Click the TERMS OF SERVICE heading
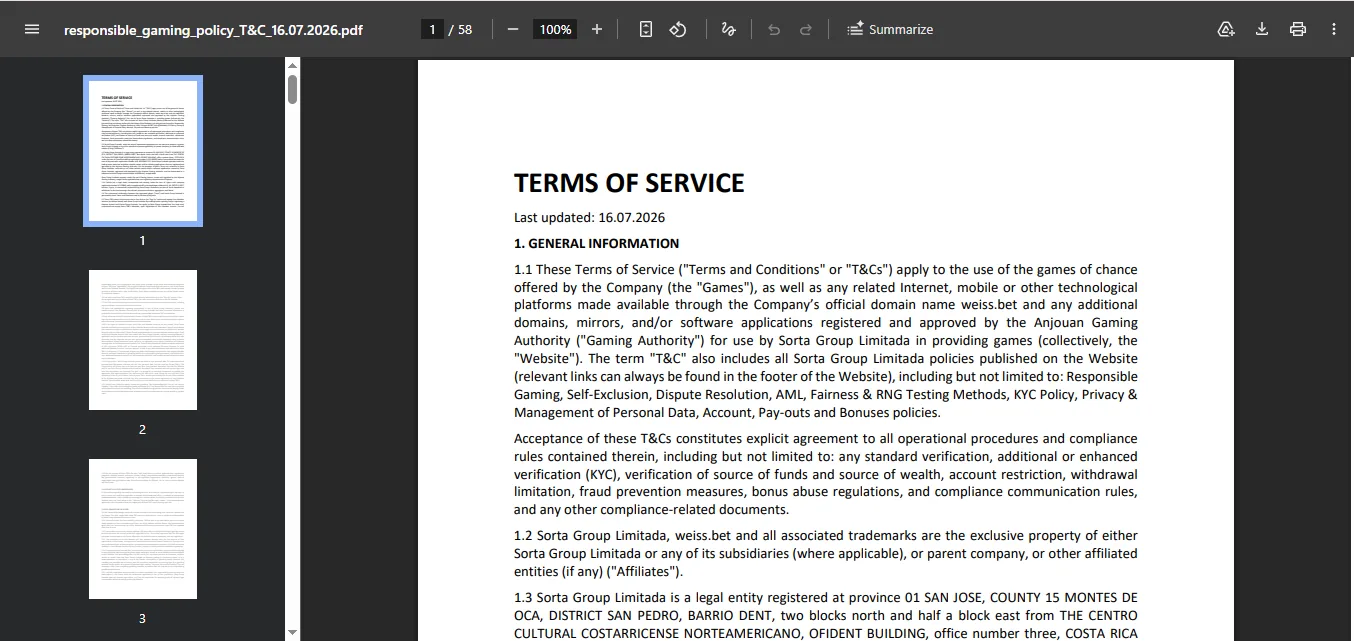Image resolution: width=1354 pixels, height=641 pixels. click(x=629, y=183)
